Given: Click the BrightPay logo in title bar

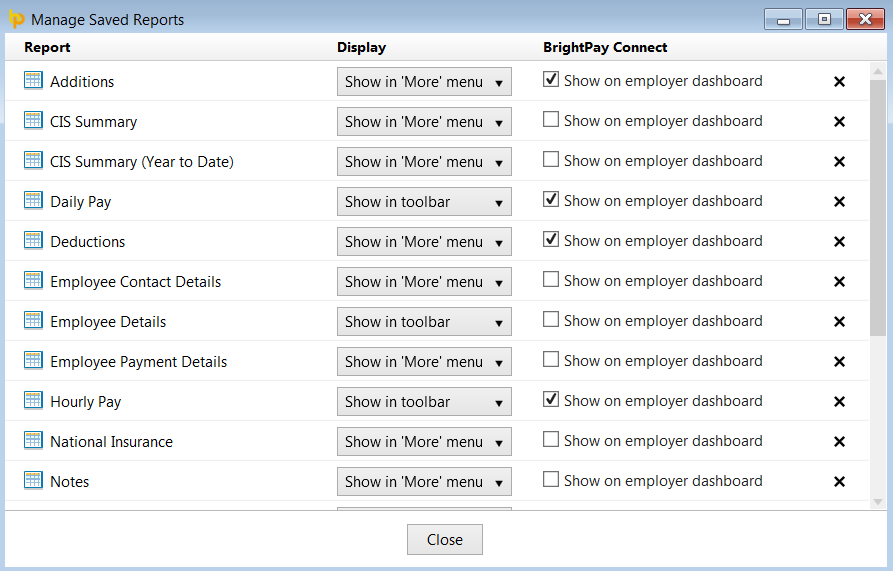Looking at the screenshot, I should [x=17, y=19].
